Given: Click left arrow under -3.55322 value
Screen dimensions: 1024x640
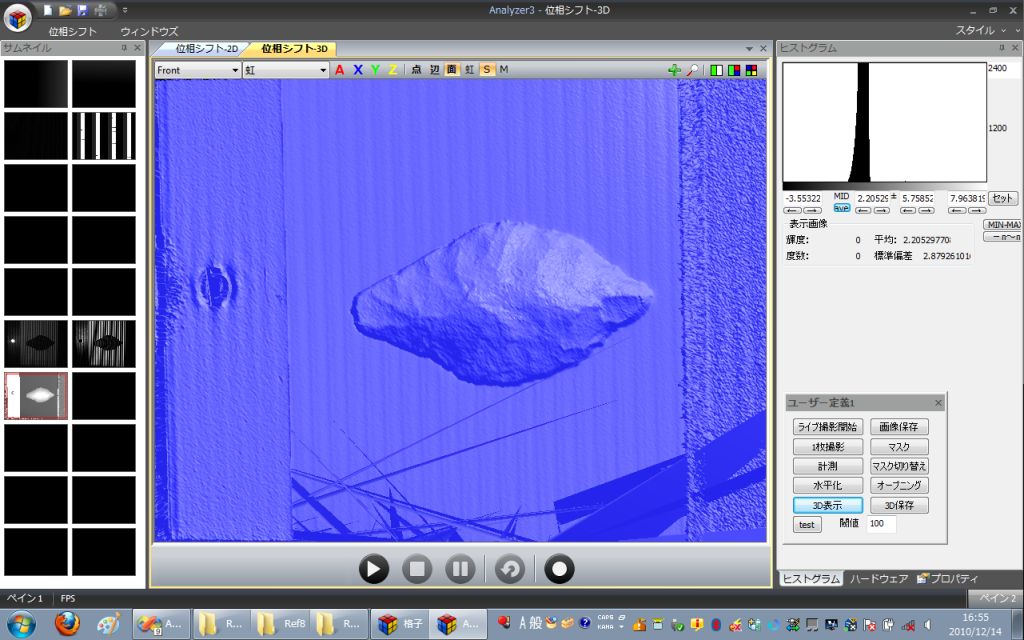Looking at the screenshot, I should [792, 210].
